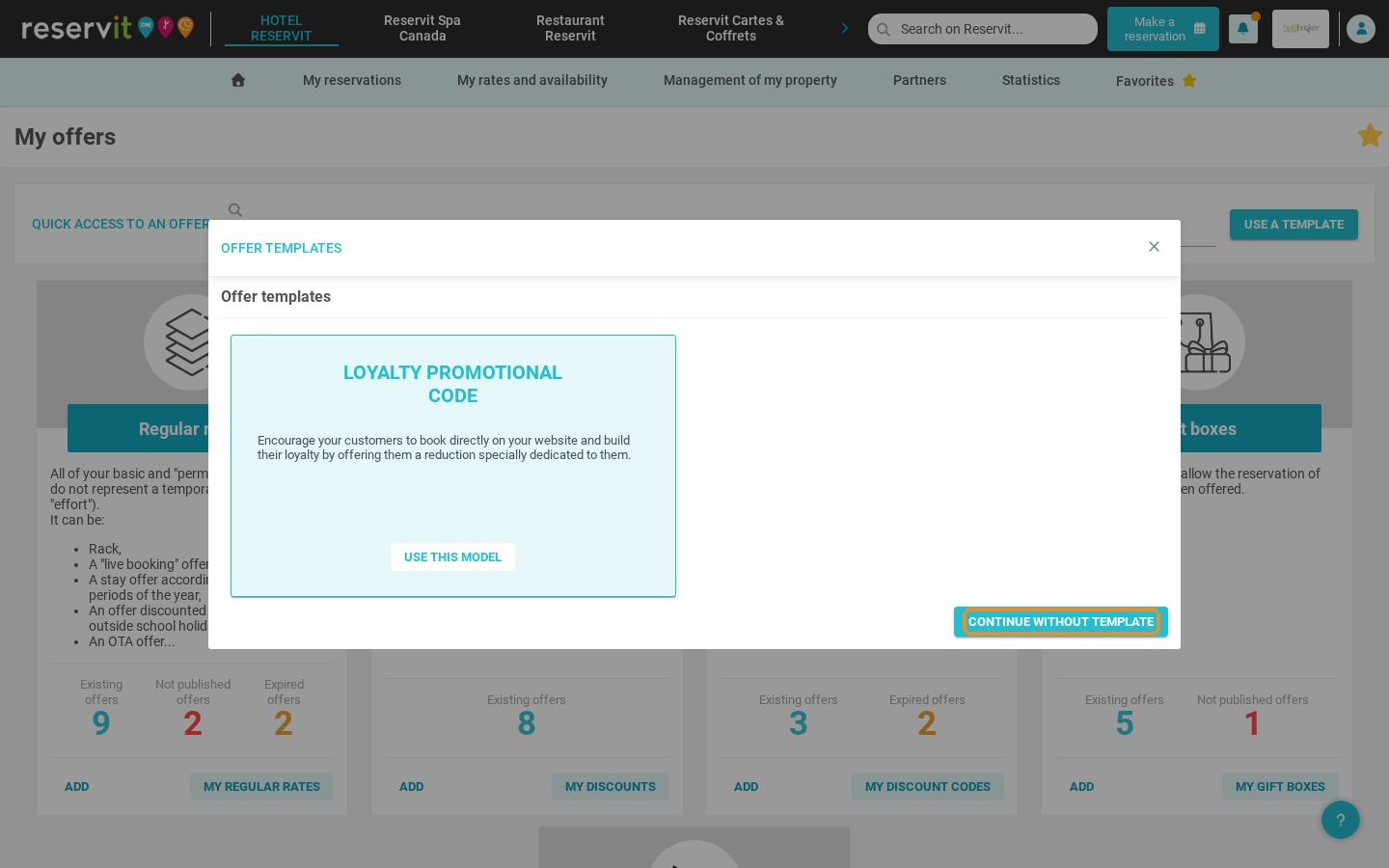
Task: Open the Statistics menu
Action: (x=1031, y=80)
